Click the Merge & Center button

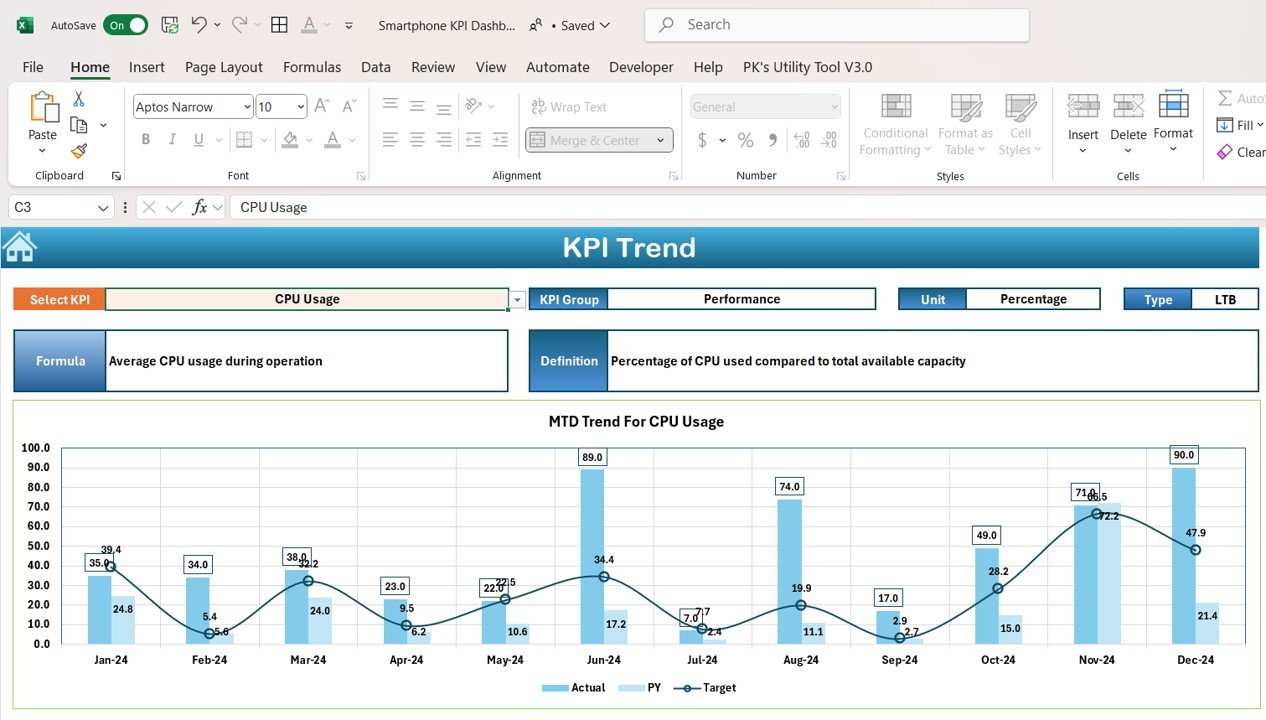tap(599, 140)
